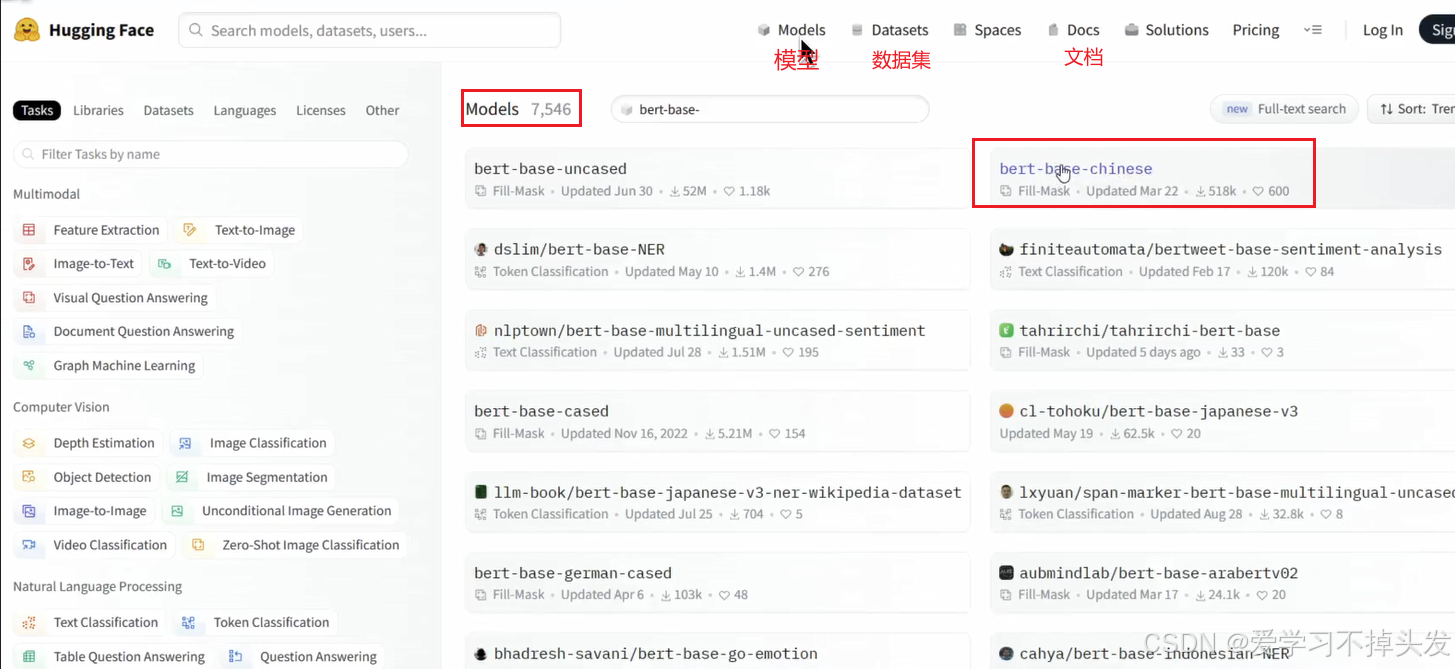Open finiteautomata/bertweet-base-sentiment-analysis model
1455x669 pixels.
pos(1222,259)
